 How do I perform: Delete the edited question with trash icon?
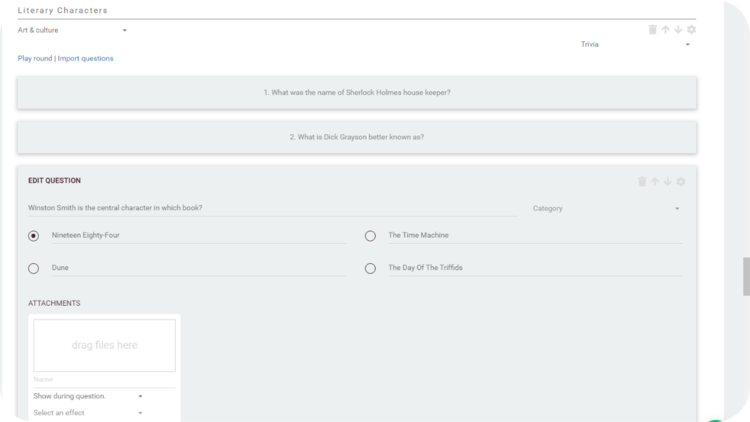click(642, 182)
